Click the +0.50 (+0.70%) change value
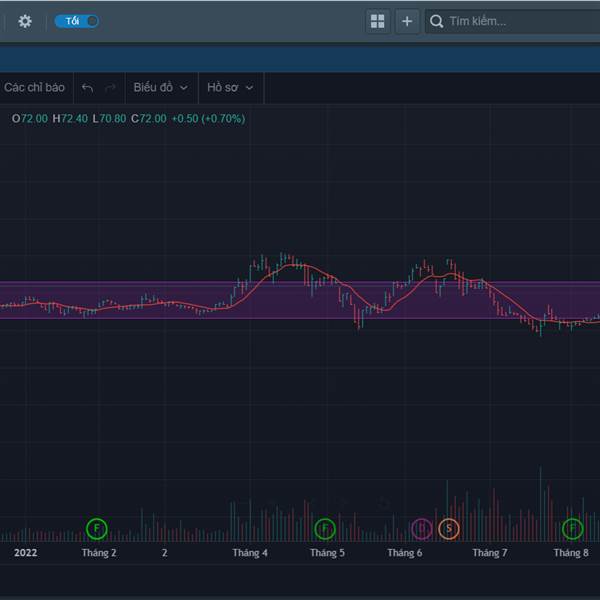The height and width of the screenshot is (600, 600). click(x=208, y=119)
